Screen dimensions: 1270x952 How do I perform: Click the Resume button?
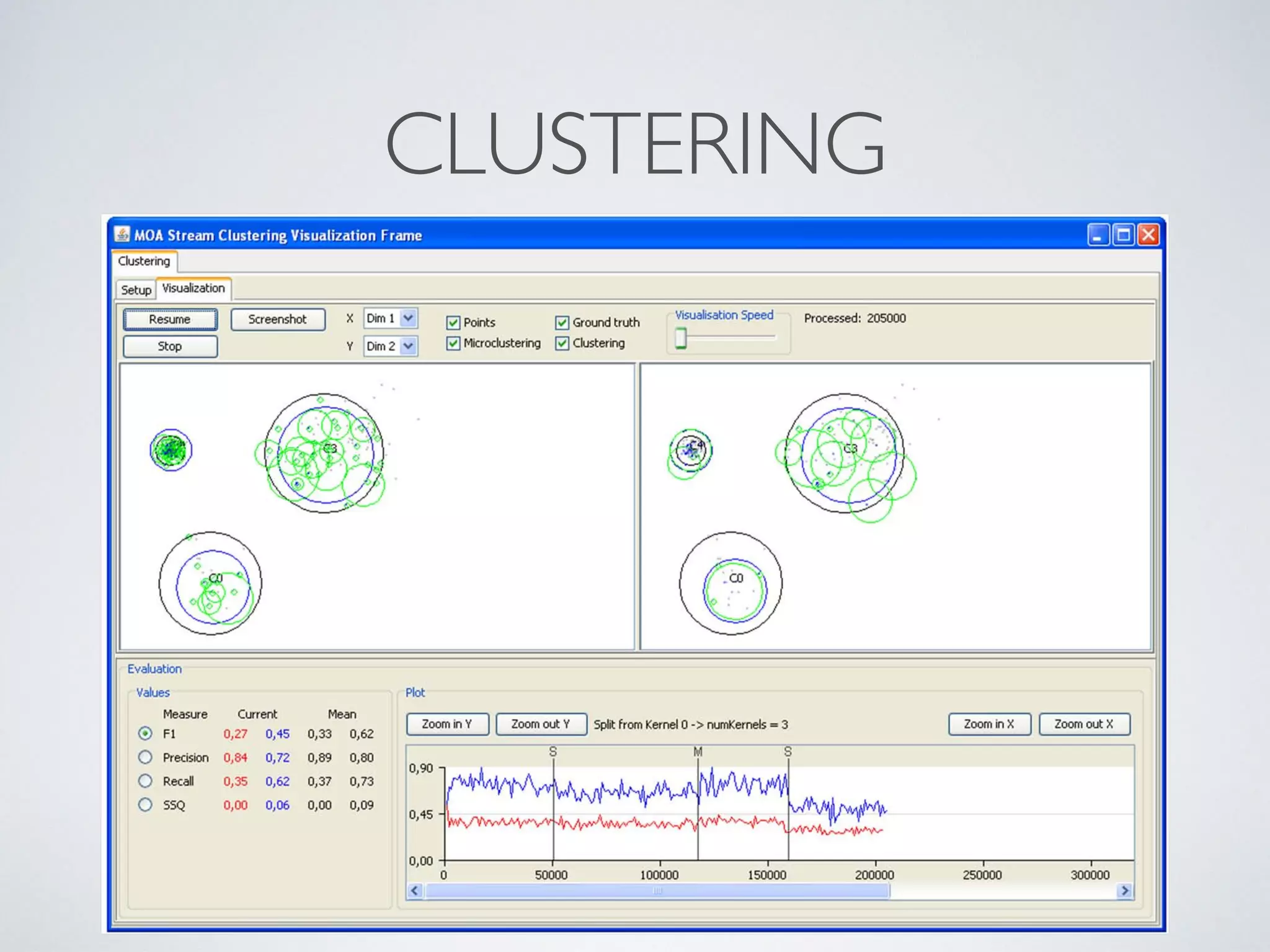pyautogui.click(x=170, y=319)
